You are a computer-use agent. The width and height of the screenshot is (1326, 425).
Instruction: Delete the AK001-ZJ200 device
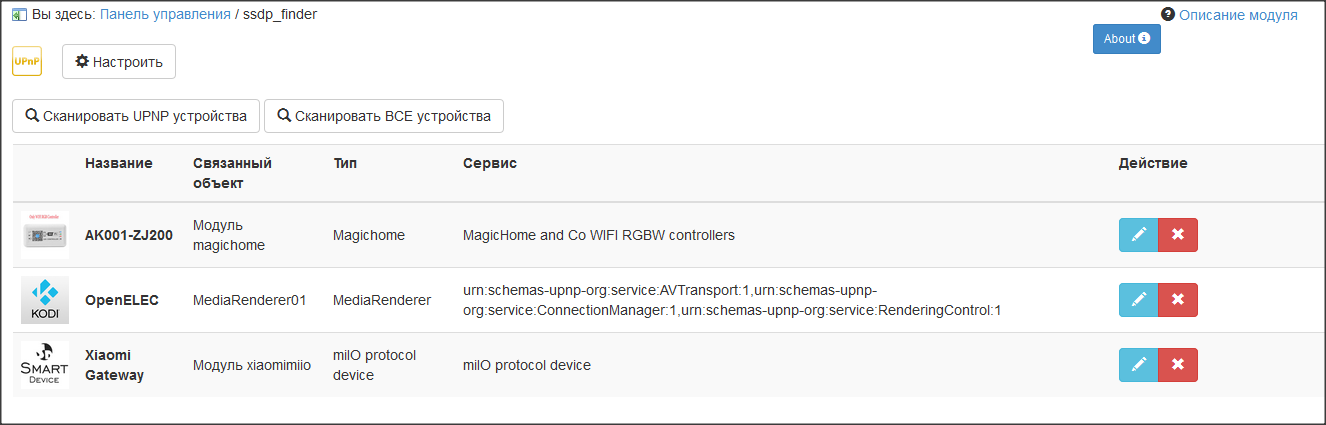click(1177, 235)
